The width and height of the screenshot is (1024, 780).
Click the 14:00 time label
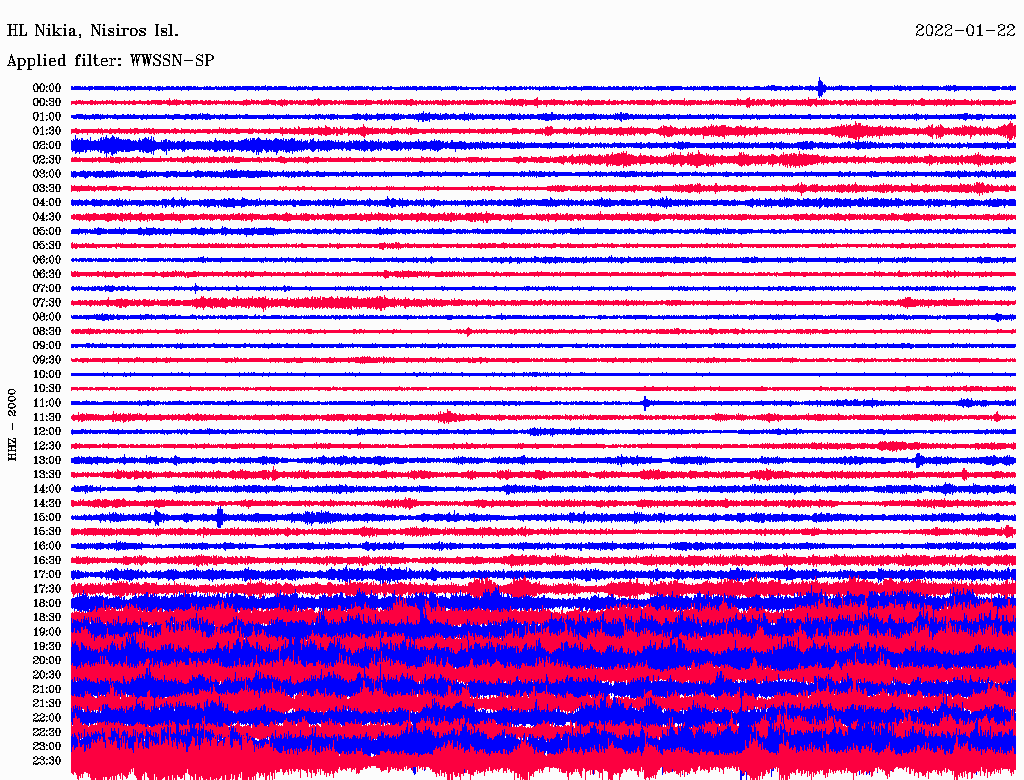tap(47, 488)
